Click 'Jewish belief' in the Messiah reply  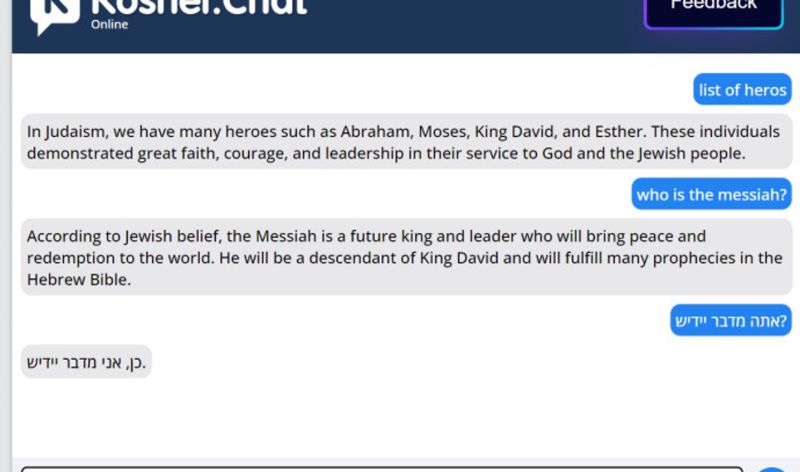(x=174, y=236)
